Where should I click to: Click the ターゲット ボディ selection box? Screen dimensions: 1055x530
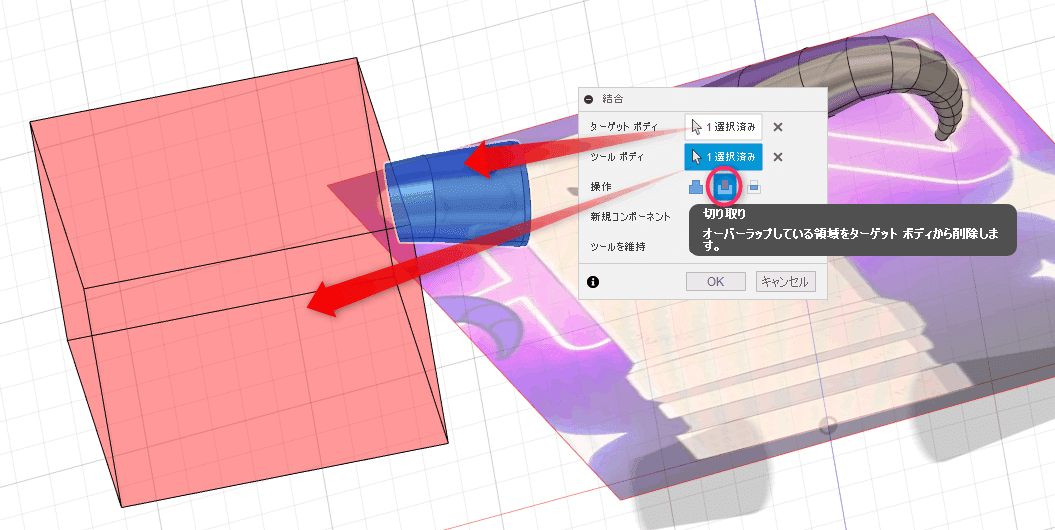click(x=724, y=126)
